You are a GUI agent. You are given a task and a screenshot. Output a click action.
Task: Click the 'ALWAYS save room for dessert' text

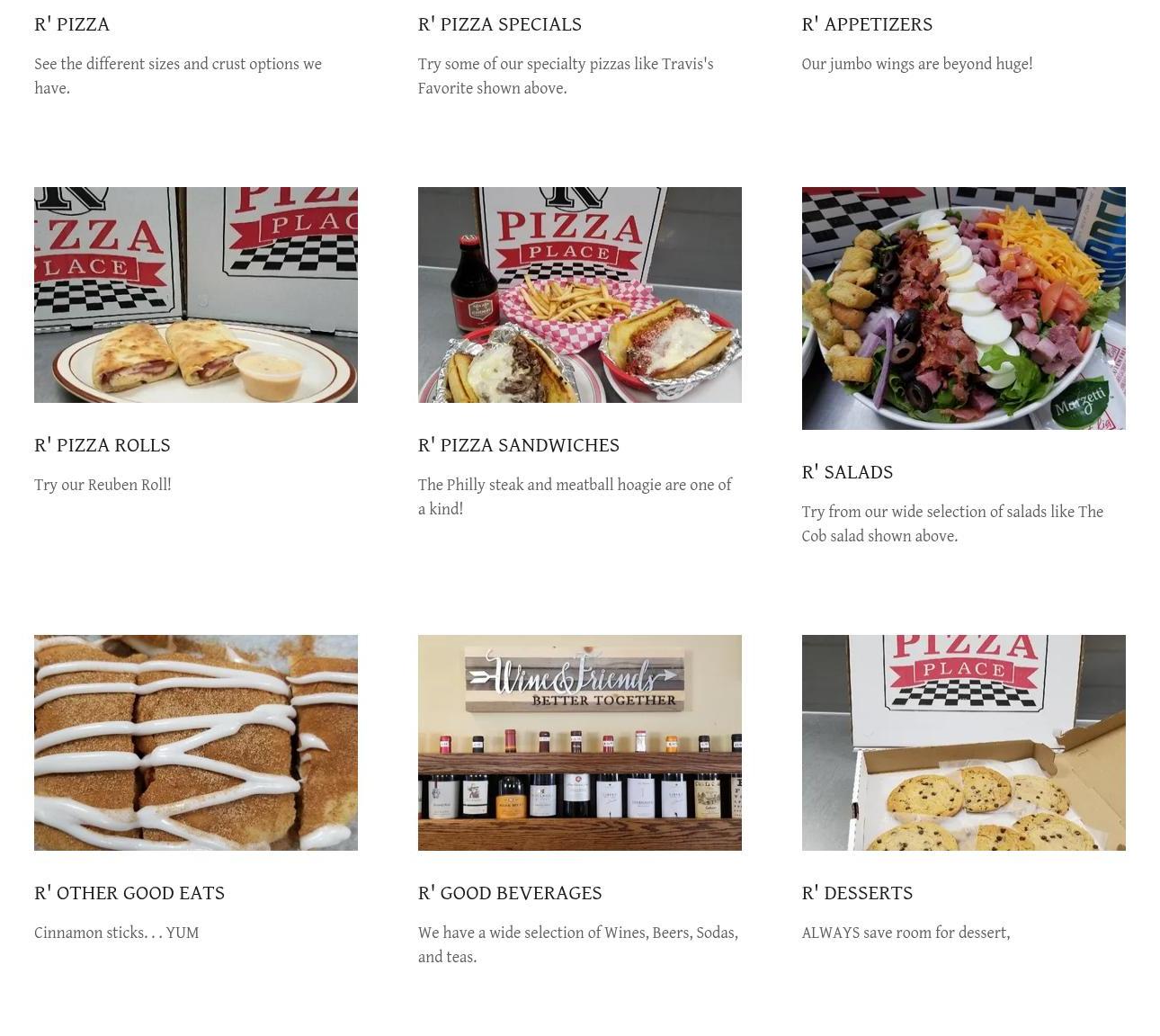pos(906,933)
